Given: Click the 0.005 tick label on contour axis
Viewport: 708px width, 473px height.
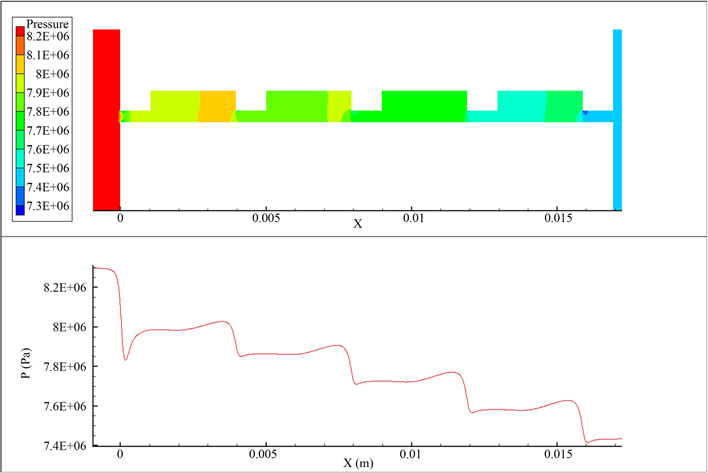Looking at the screenshot, I should tap(266, 217).
